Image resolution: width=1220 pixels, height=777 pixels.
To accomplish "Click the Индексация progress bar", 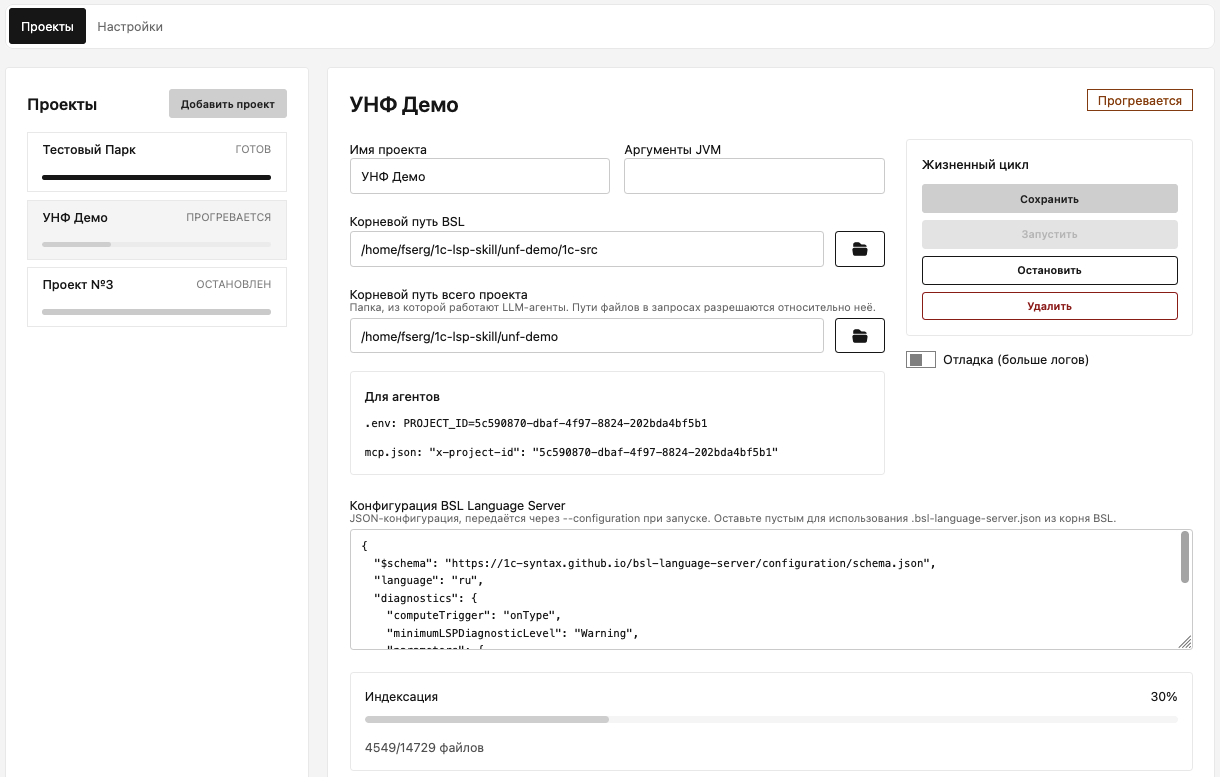I will [771, 719].
